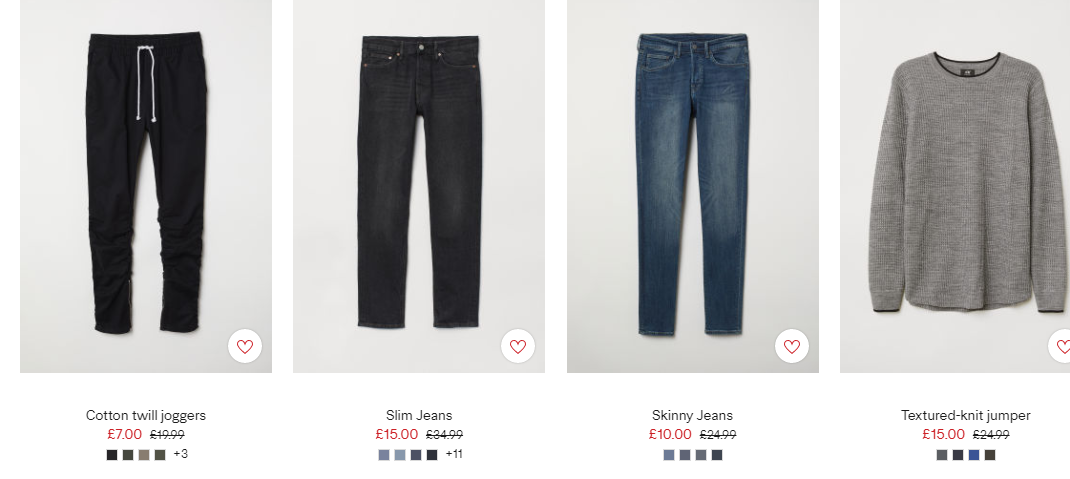
Task: Favorite the Cotton twill joggers with heart icon
Action: click(x=245, y=346)
